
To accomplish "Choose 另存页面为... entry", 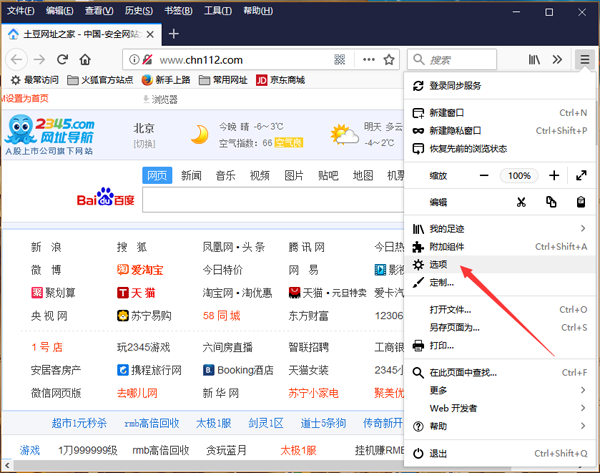I will [x=500, y=328].
